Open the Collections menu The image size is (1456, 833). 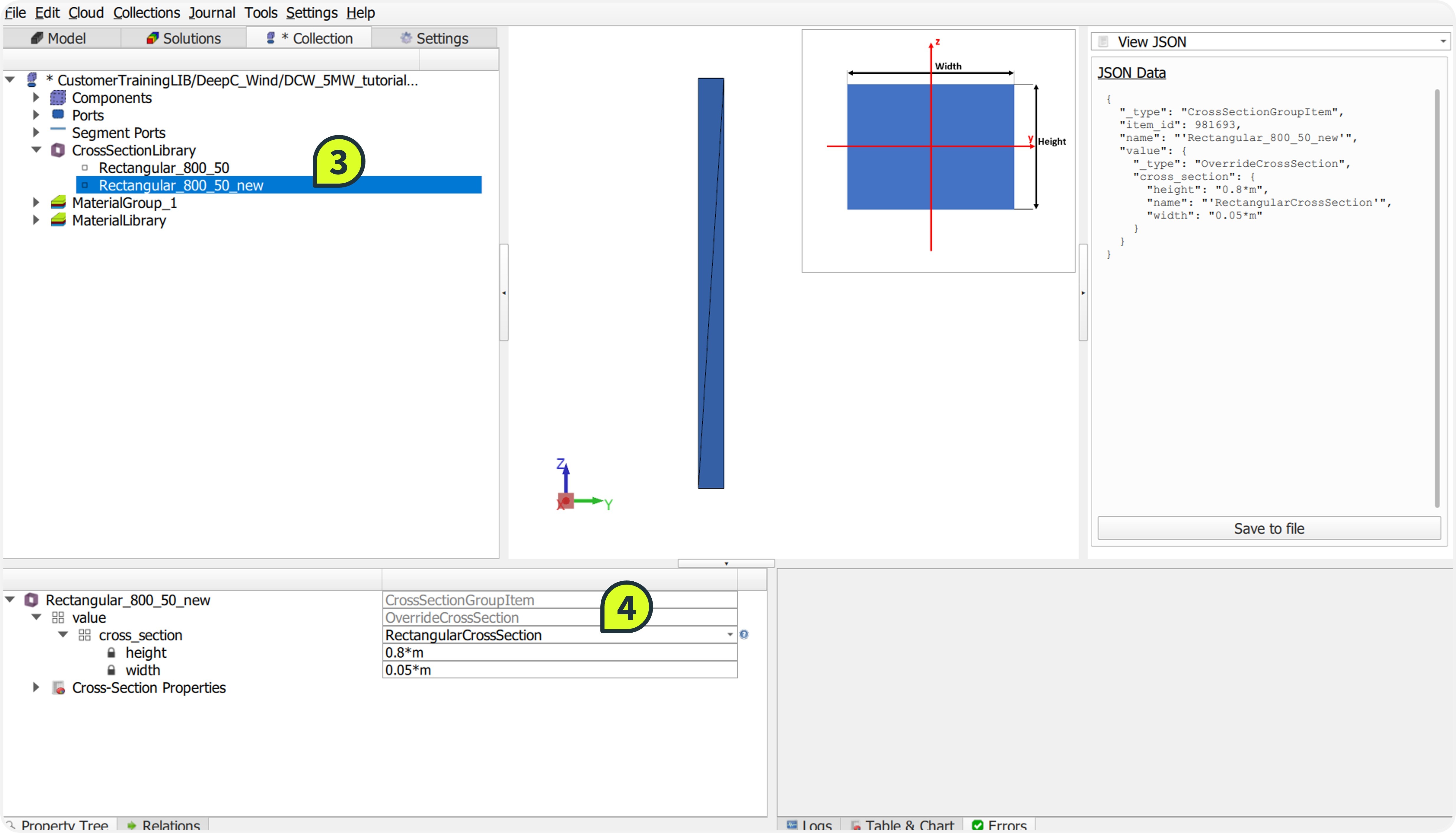coord(146,13)
